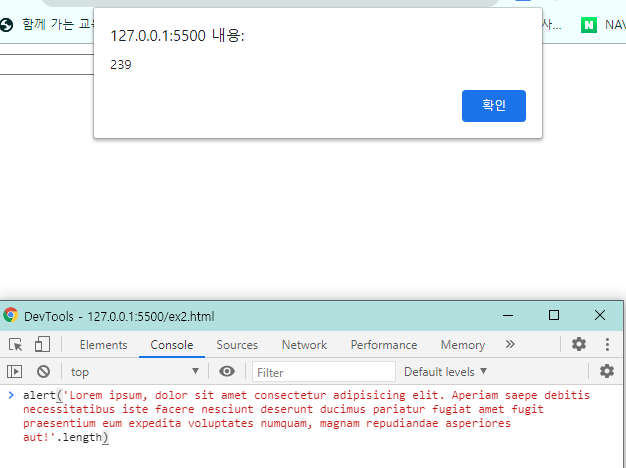Maximize the DevTools window

click(554, 315)
